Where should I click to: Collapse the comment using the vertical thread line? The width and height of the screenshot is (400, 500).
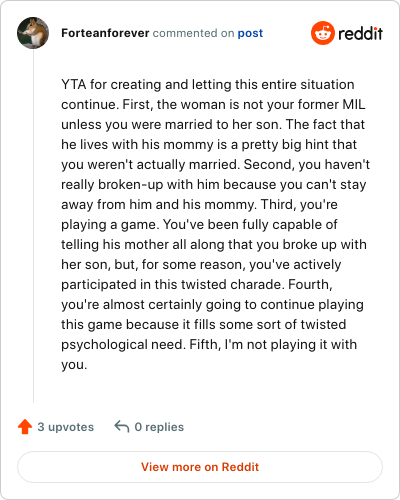tap(33, 226)
